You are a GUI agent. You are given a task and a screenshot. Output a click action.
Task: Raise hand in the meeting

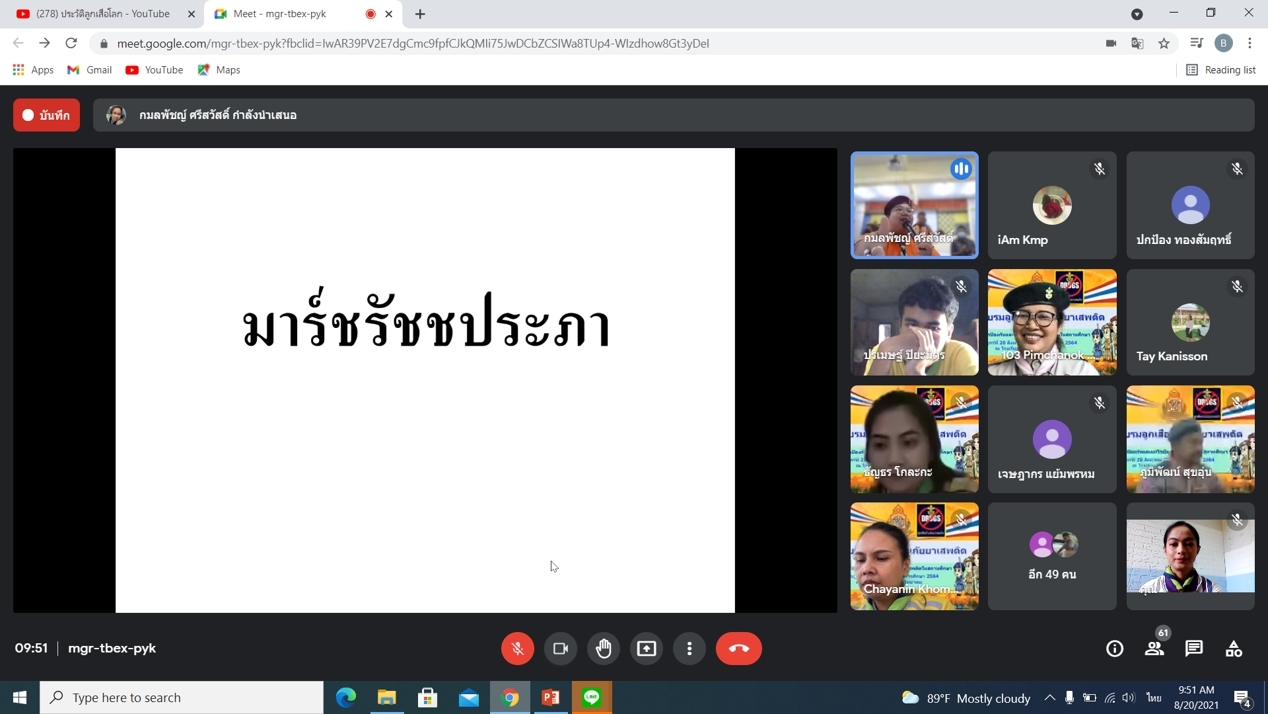[x=604, y=648]
